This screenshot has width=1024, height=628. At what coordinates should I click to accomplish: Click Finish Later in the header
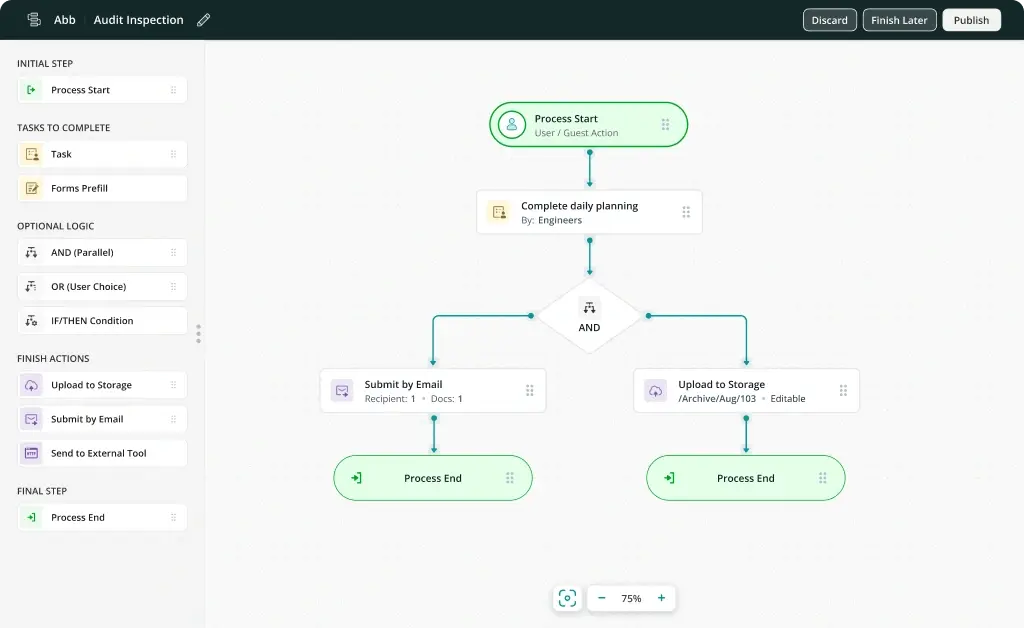[x=900, y=20]
